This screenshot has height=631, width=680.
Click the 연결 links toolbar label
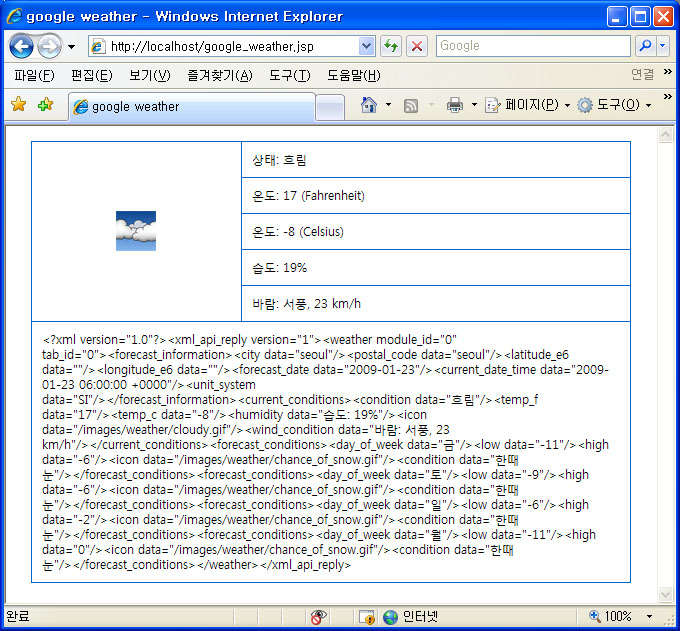click(642, 75)
